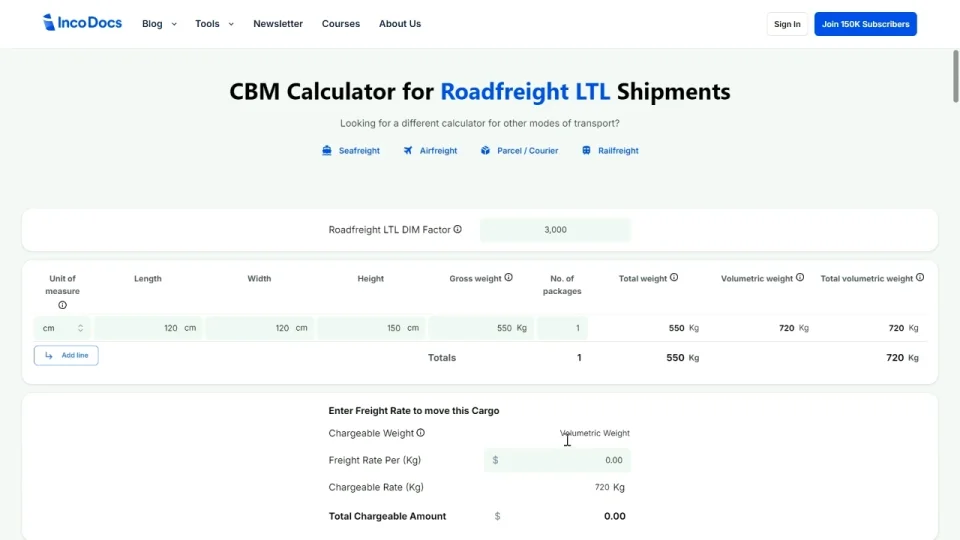Click info icon next to Chargeable Weight
960x540 pixels.
(x=421, y=433)
